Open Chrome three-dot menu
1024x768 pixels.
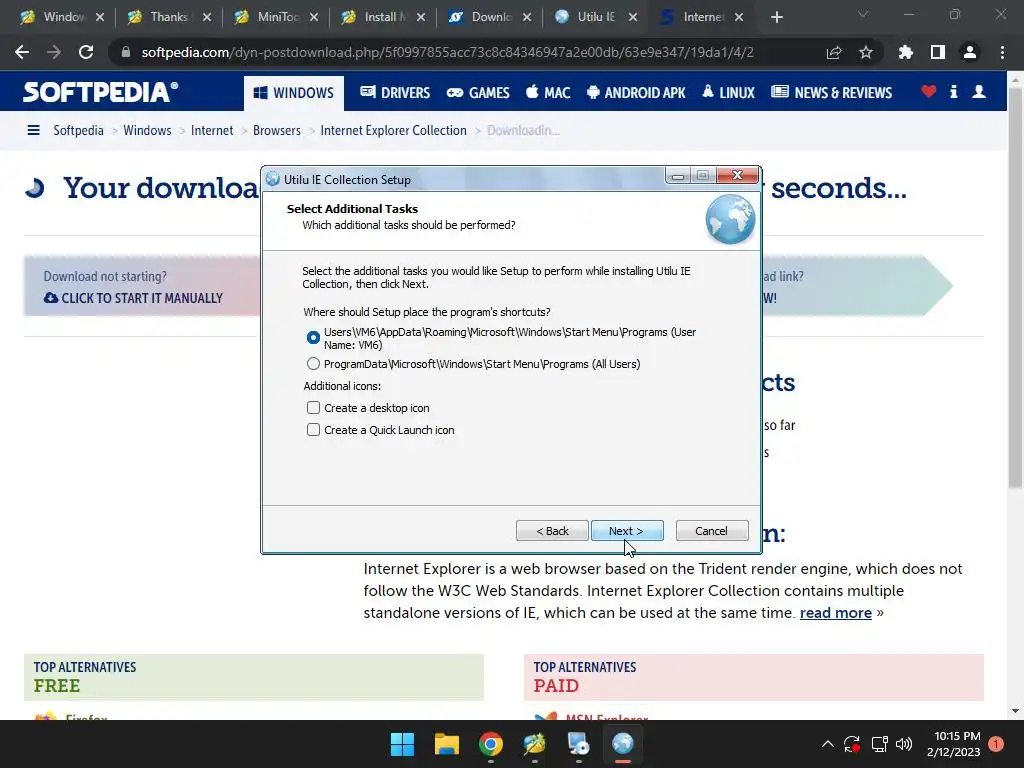click(1002, 52)
